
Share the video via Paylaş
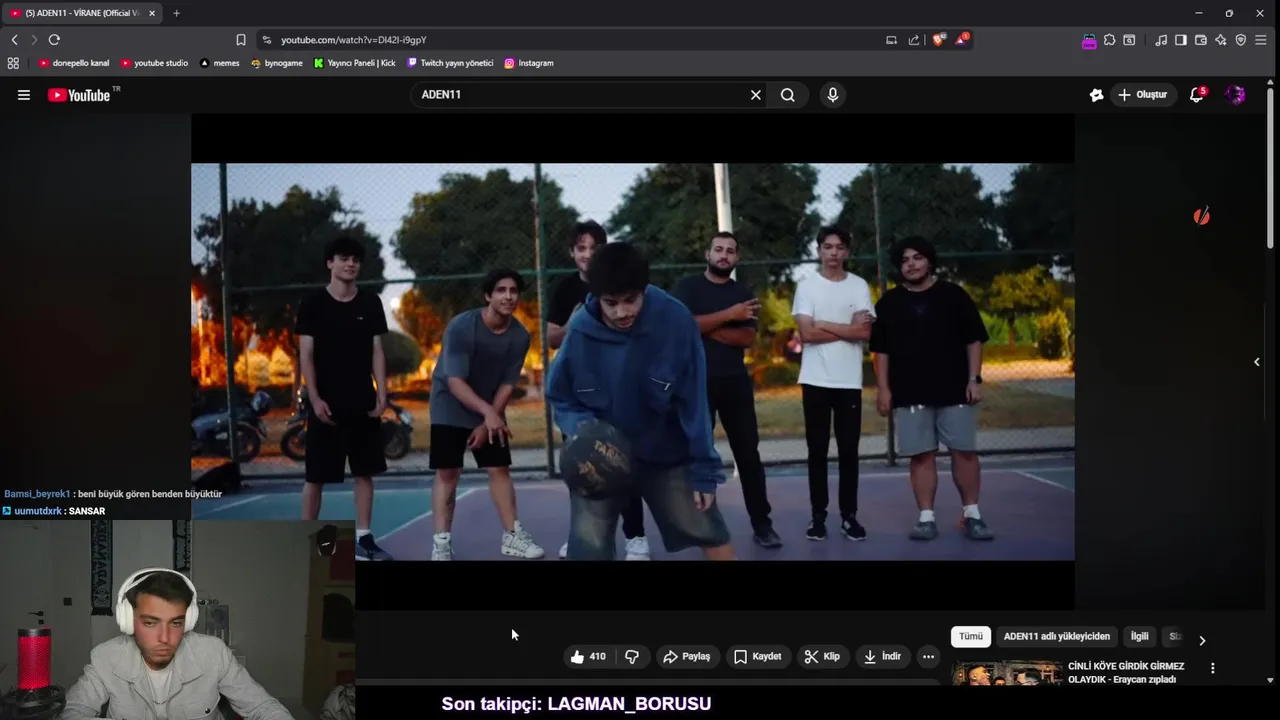pos(687,657)
